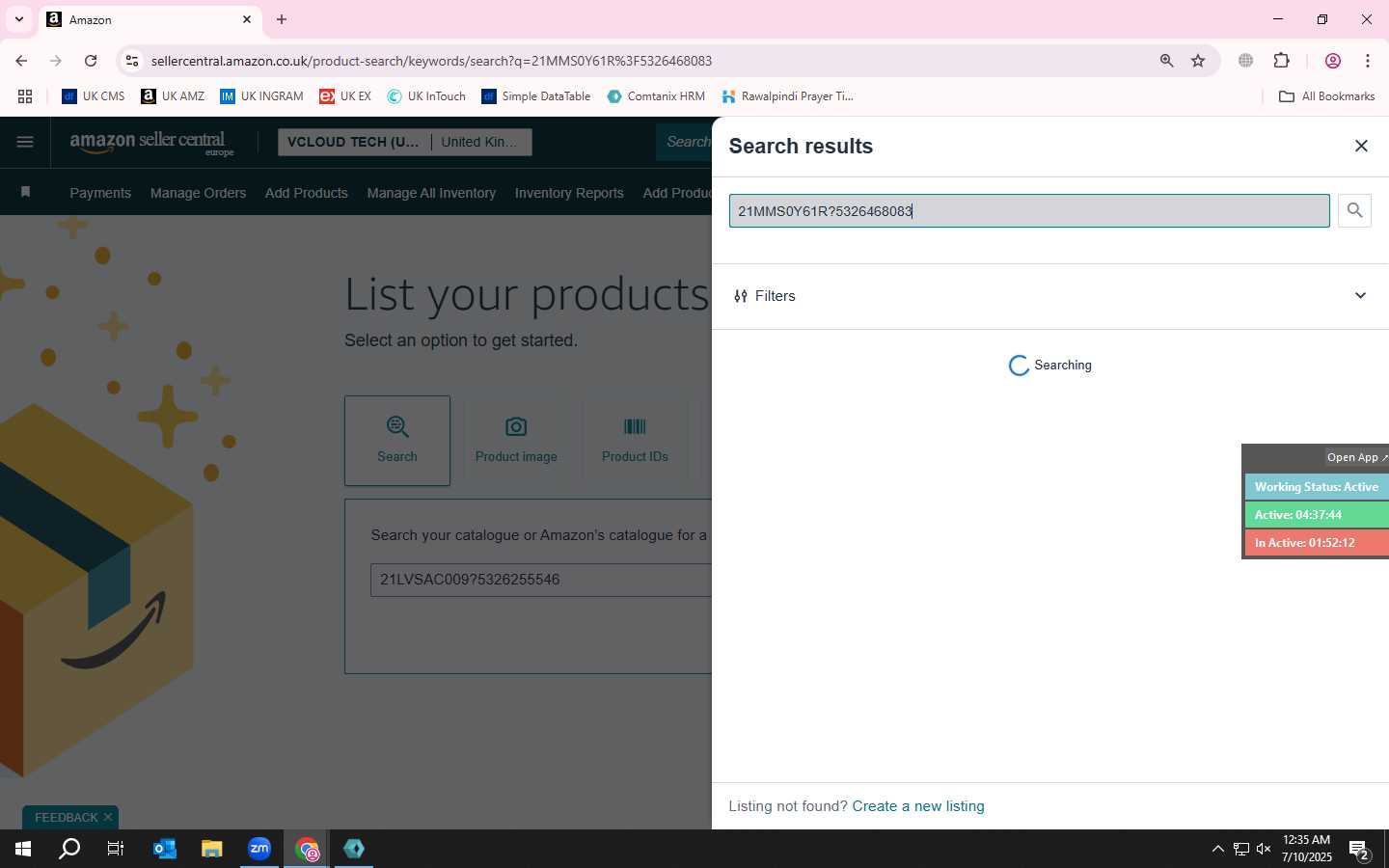Open File Explorer from taskbar
The height and width of the screenshot is (868, 1389).
coord(212,849)
